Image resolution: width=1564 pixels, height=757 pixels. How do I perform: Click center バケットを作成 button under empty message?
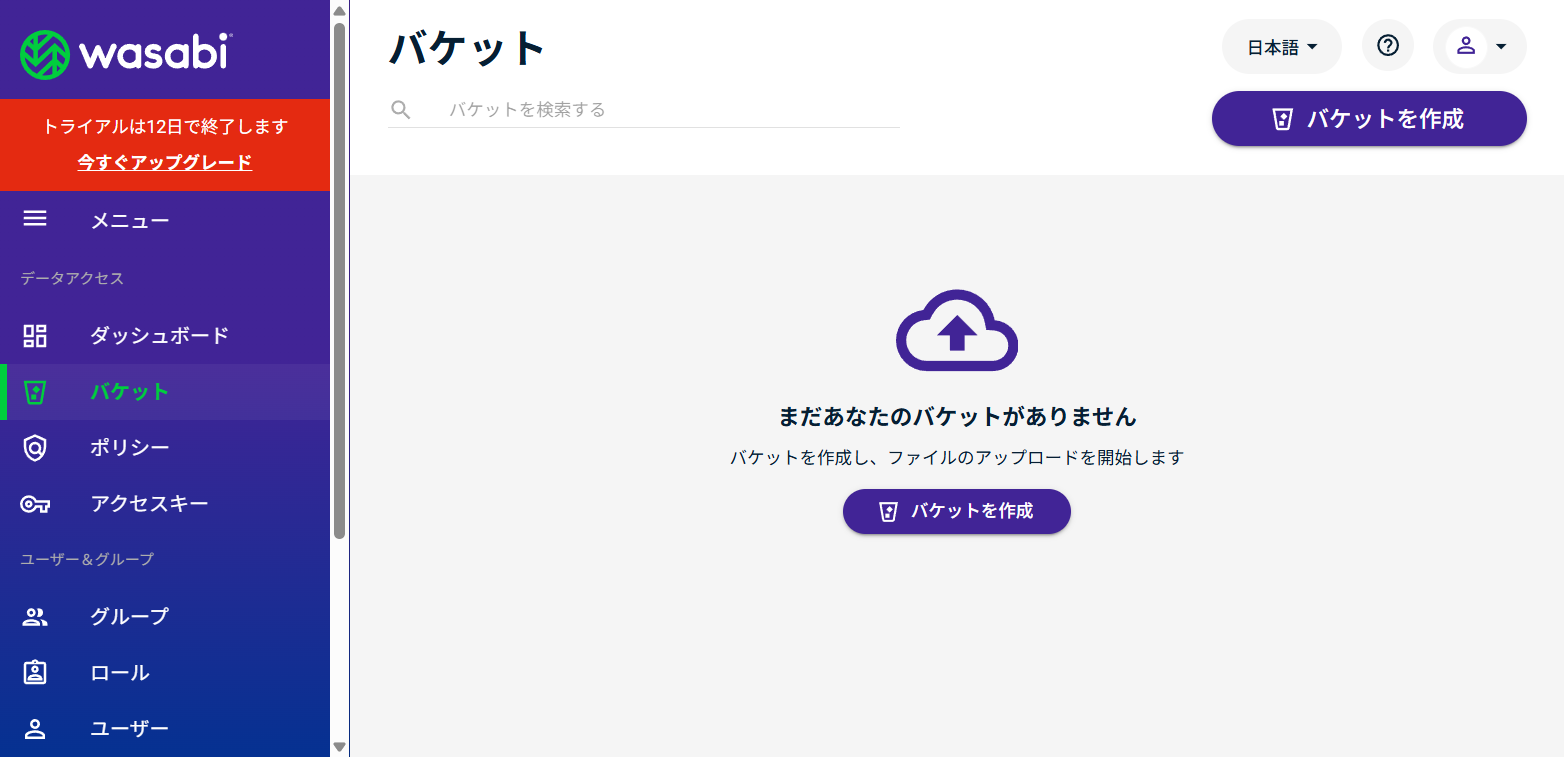(957, 511)
